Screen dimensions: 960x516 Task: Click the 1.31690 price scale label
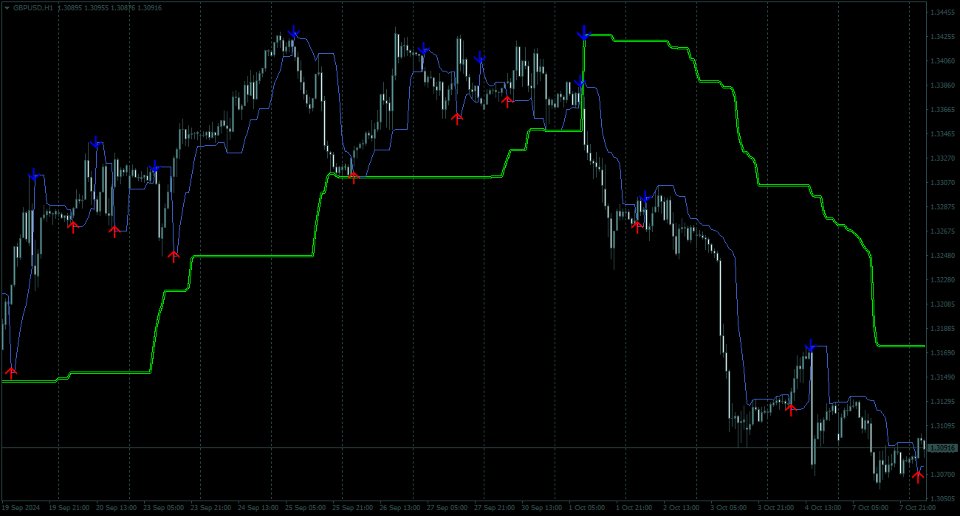coord(943,353)
